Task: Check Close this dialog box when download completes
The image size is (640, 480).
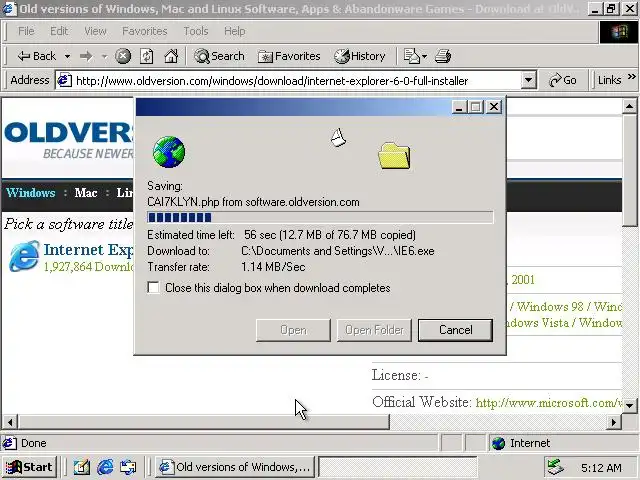Action: click(x=153, y=288)
